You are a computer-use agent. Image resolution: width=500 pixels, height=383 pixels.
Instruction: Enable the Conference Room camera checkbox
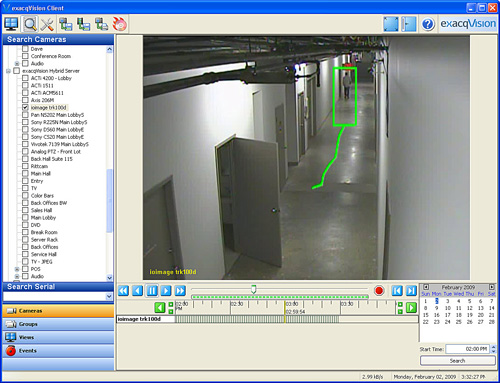tap(25, 56)
